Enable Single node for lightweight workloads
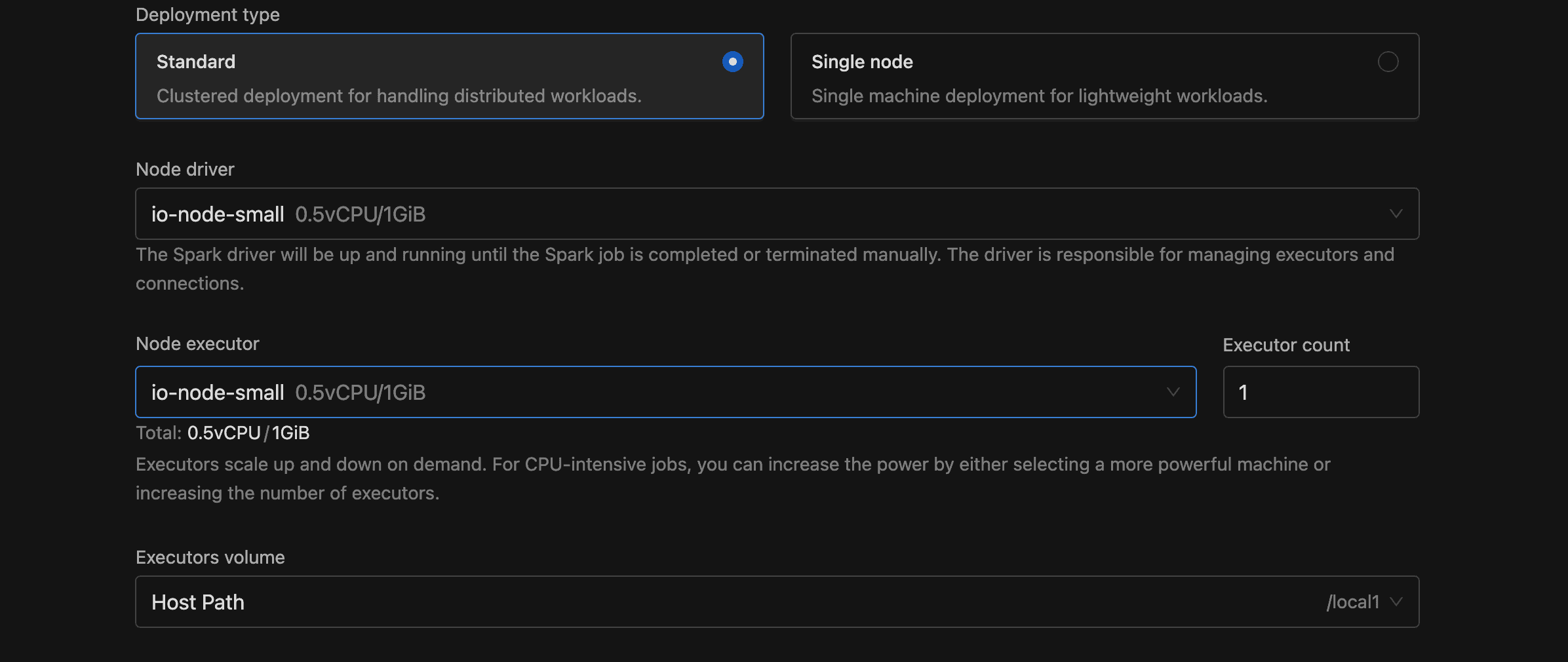The image size is (1568, 662). point(1104,76)
